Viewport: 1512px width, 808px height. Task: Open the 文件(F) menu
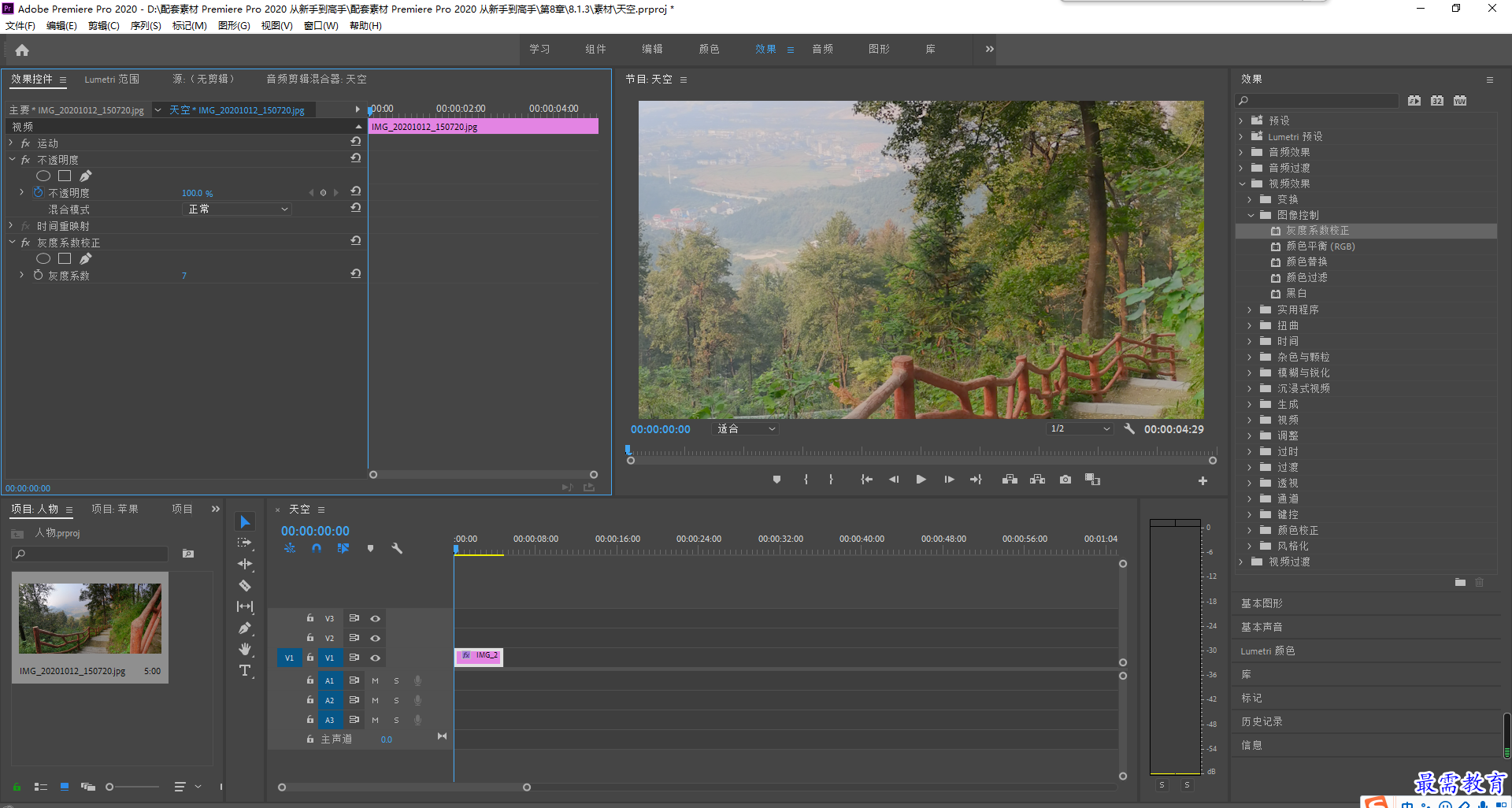(x=20, y=25)
